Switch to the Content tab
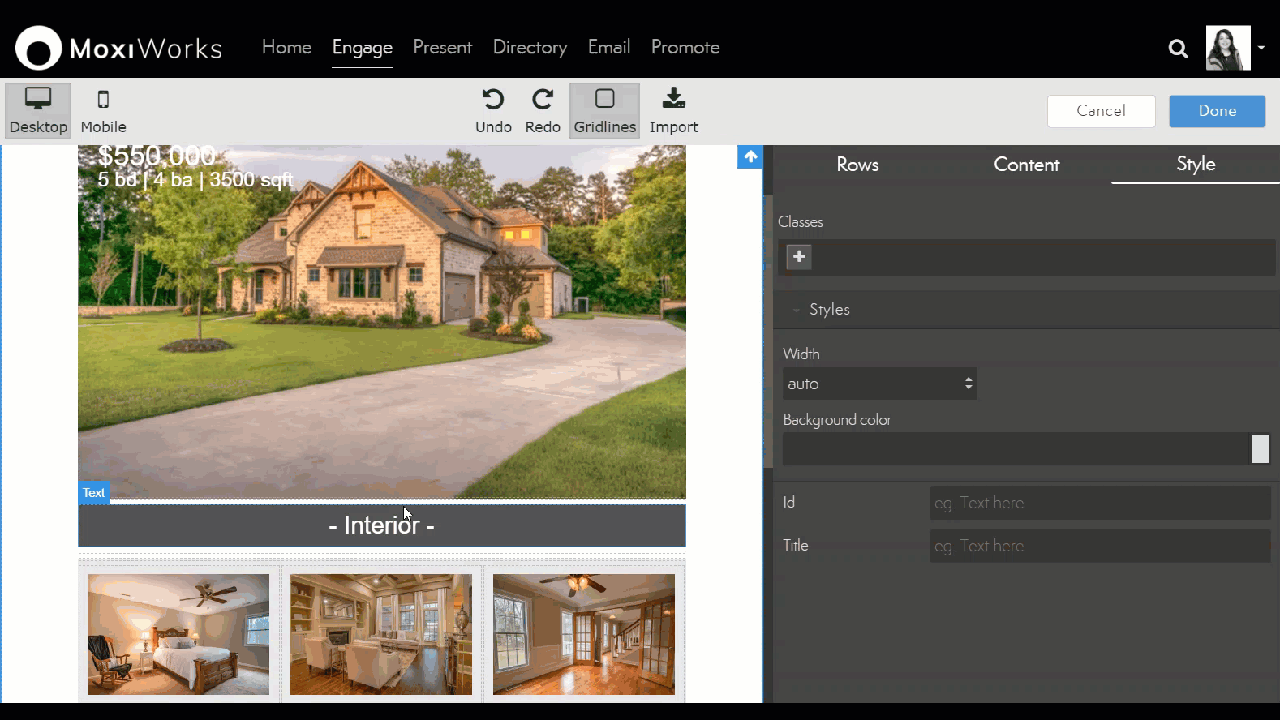1280x720 pixels. coord(1026,165)
